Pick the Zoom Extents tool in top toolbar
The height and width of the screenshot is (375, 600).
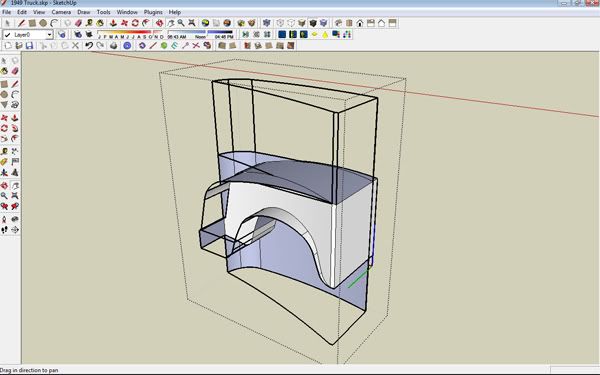(x=191, y=23)
